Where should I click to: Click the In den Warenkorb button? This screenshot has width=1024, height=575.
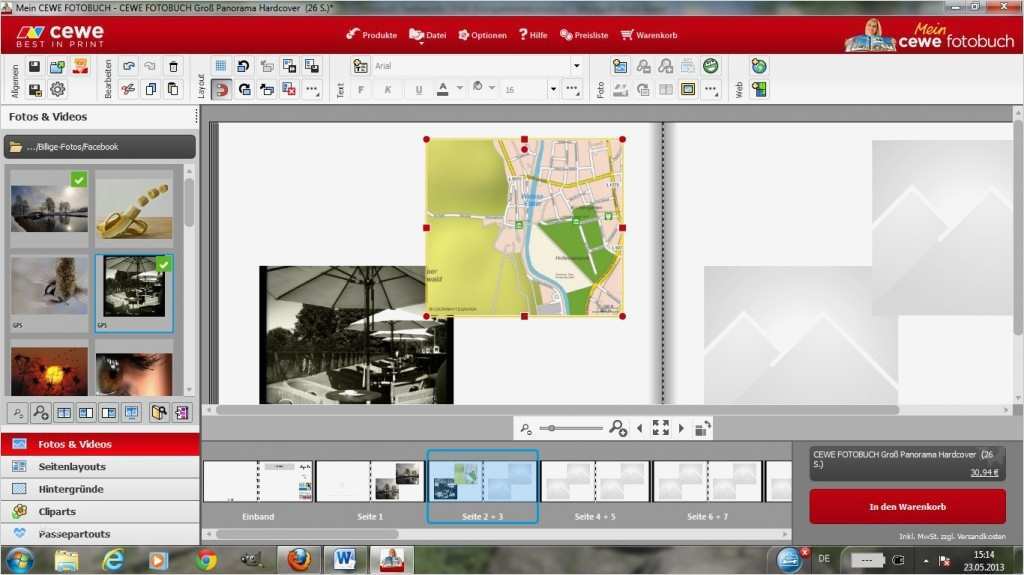tap(907, 507)
